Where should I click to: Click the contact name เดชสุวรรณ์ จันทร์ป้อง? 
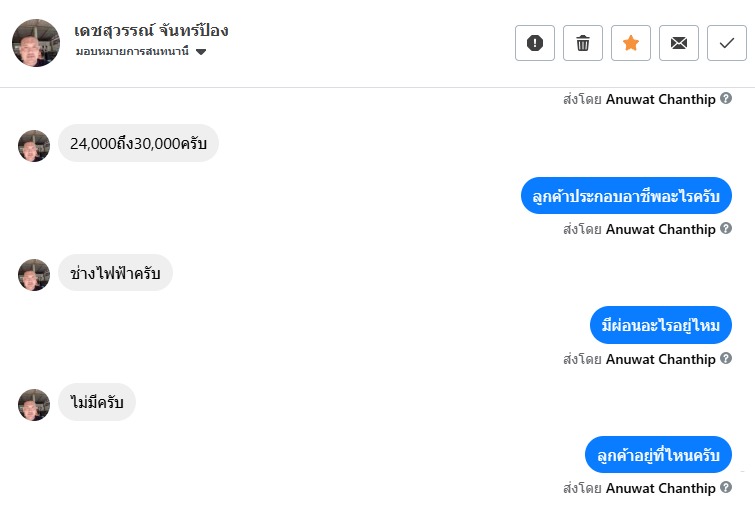(151, 29)
